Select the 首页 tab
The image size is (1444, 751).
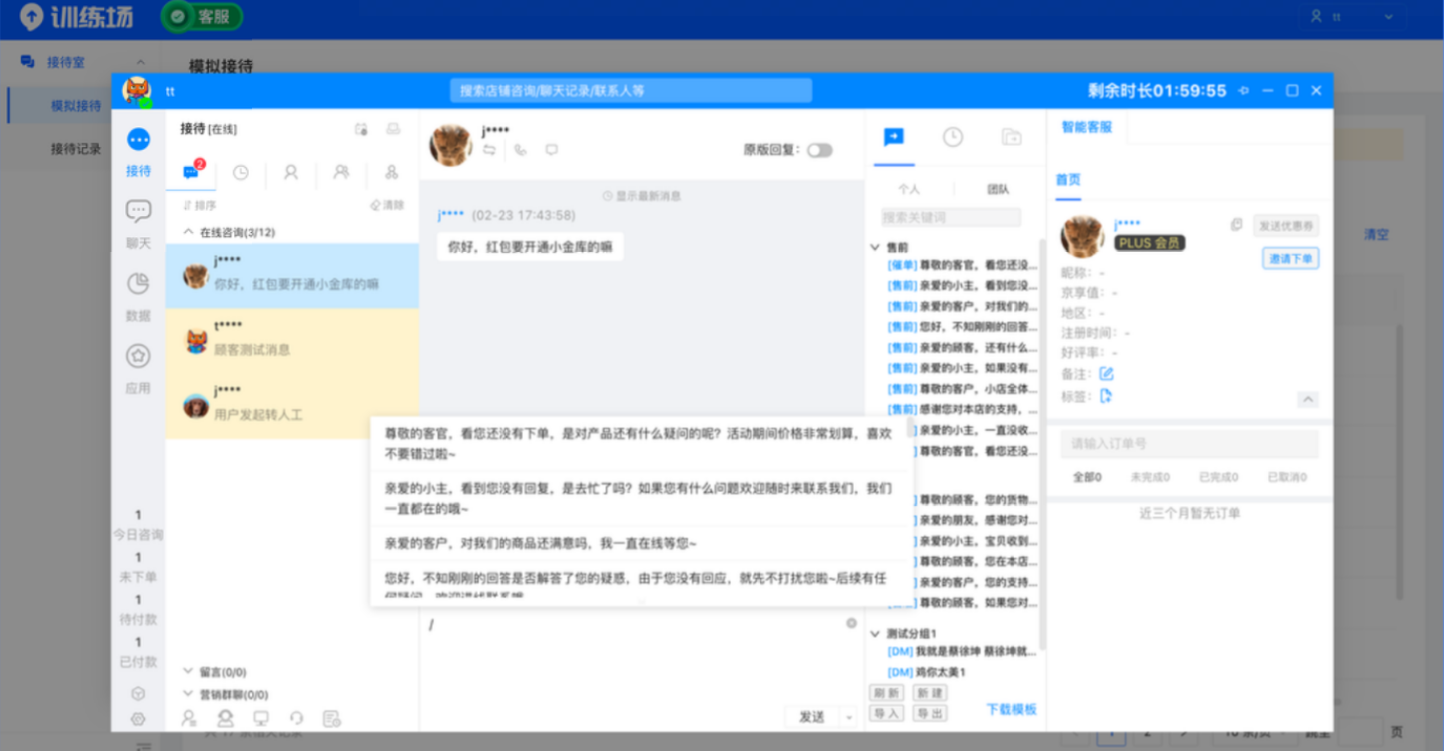click(1068, 180)
